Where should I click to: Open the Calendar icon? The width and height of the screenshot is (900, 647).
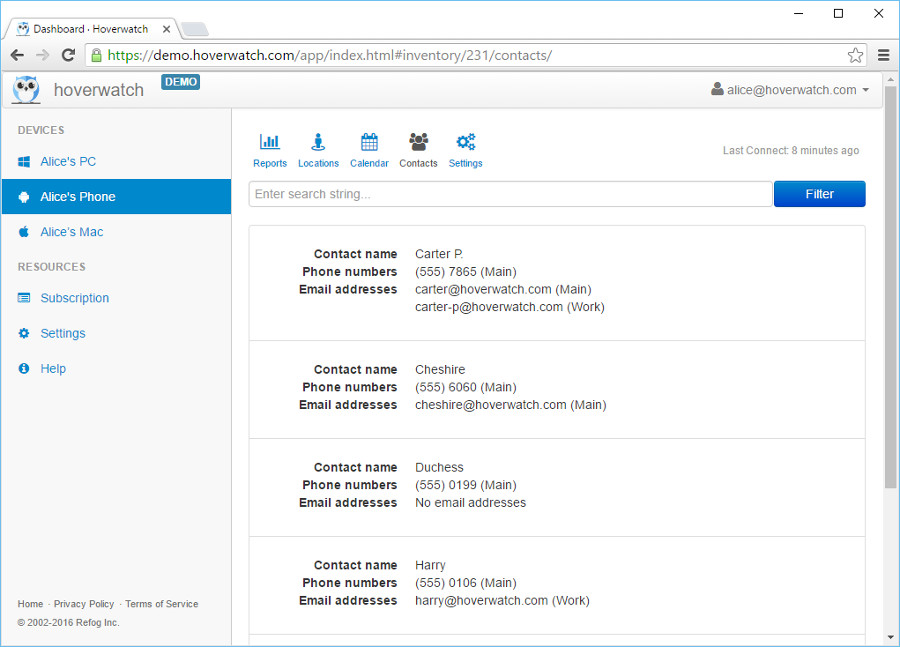(x=369, y=142)
